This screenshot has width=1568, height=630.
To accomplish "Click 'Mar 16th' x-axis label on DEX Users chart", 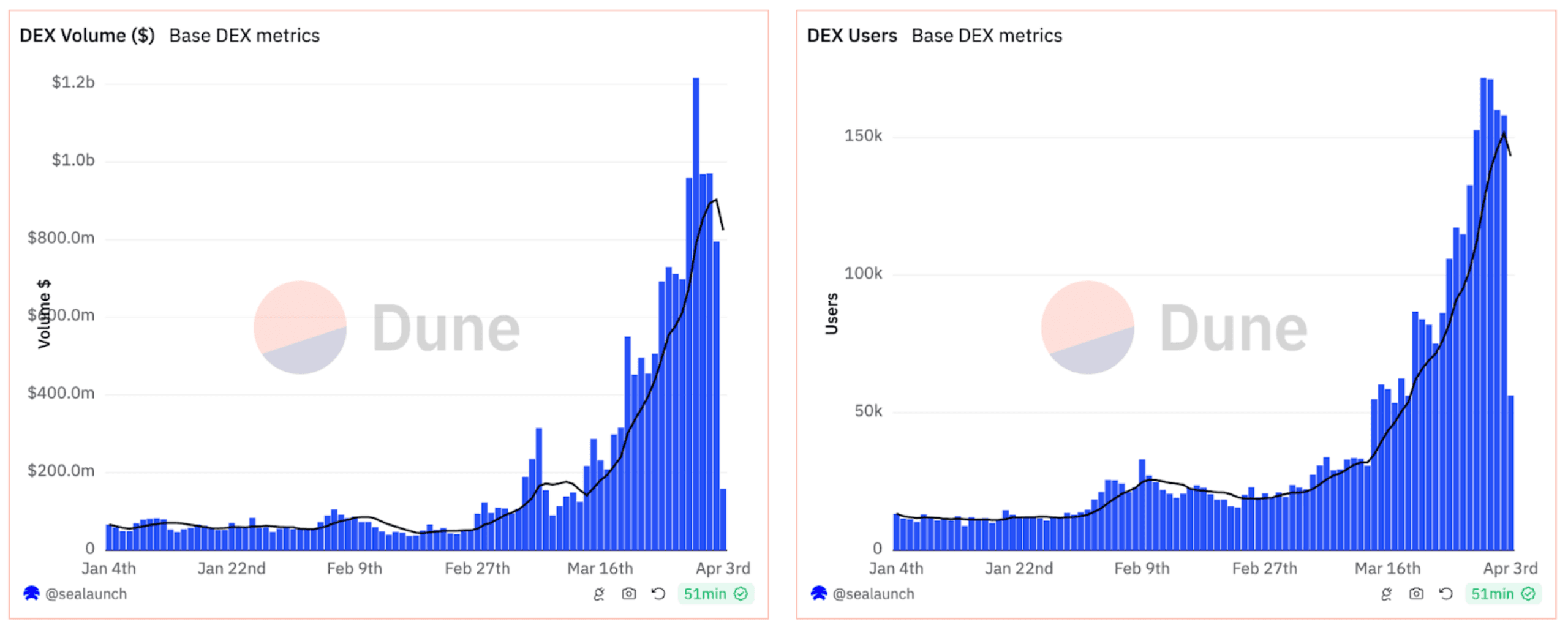I will (1387, 568).
